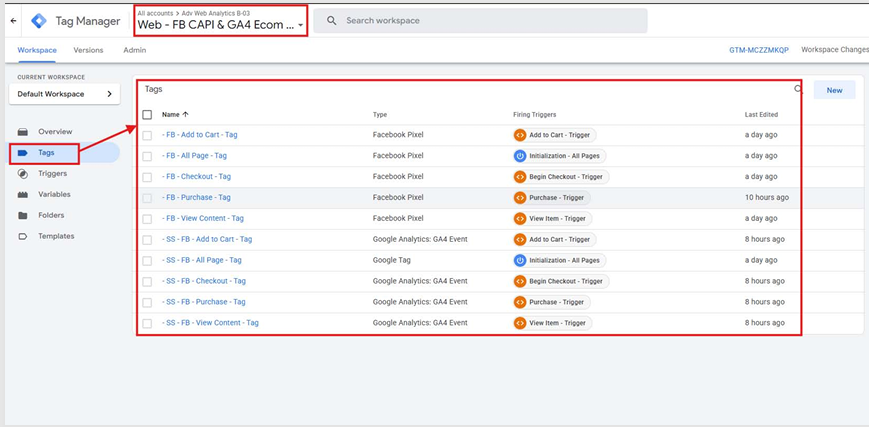Click the All accounts breadcrumb link
The image size is (869, 427).
[155, 13]
